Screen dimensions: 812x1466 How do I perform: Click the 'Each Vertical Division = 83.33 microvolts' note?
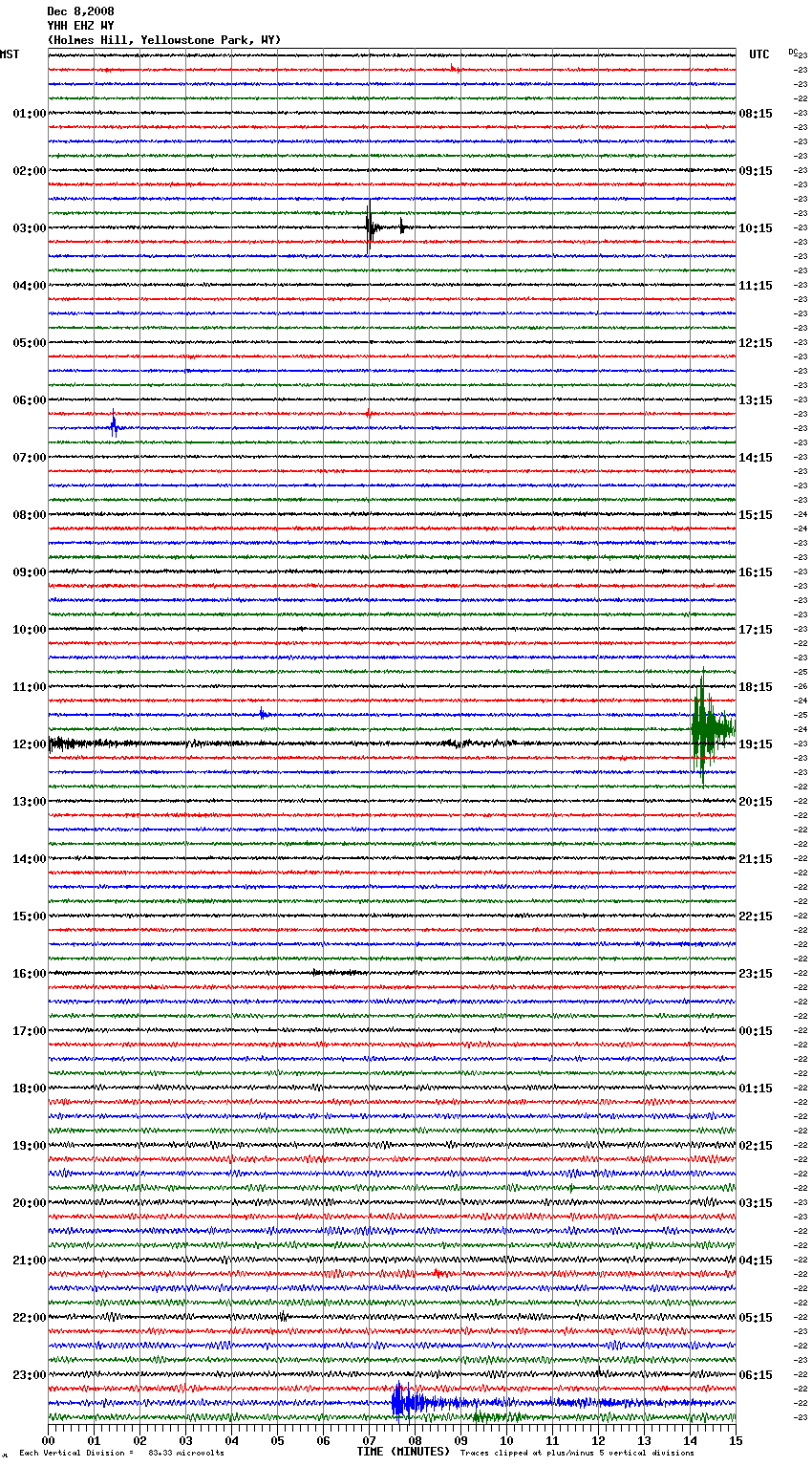coord(121,1453)
